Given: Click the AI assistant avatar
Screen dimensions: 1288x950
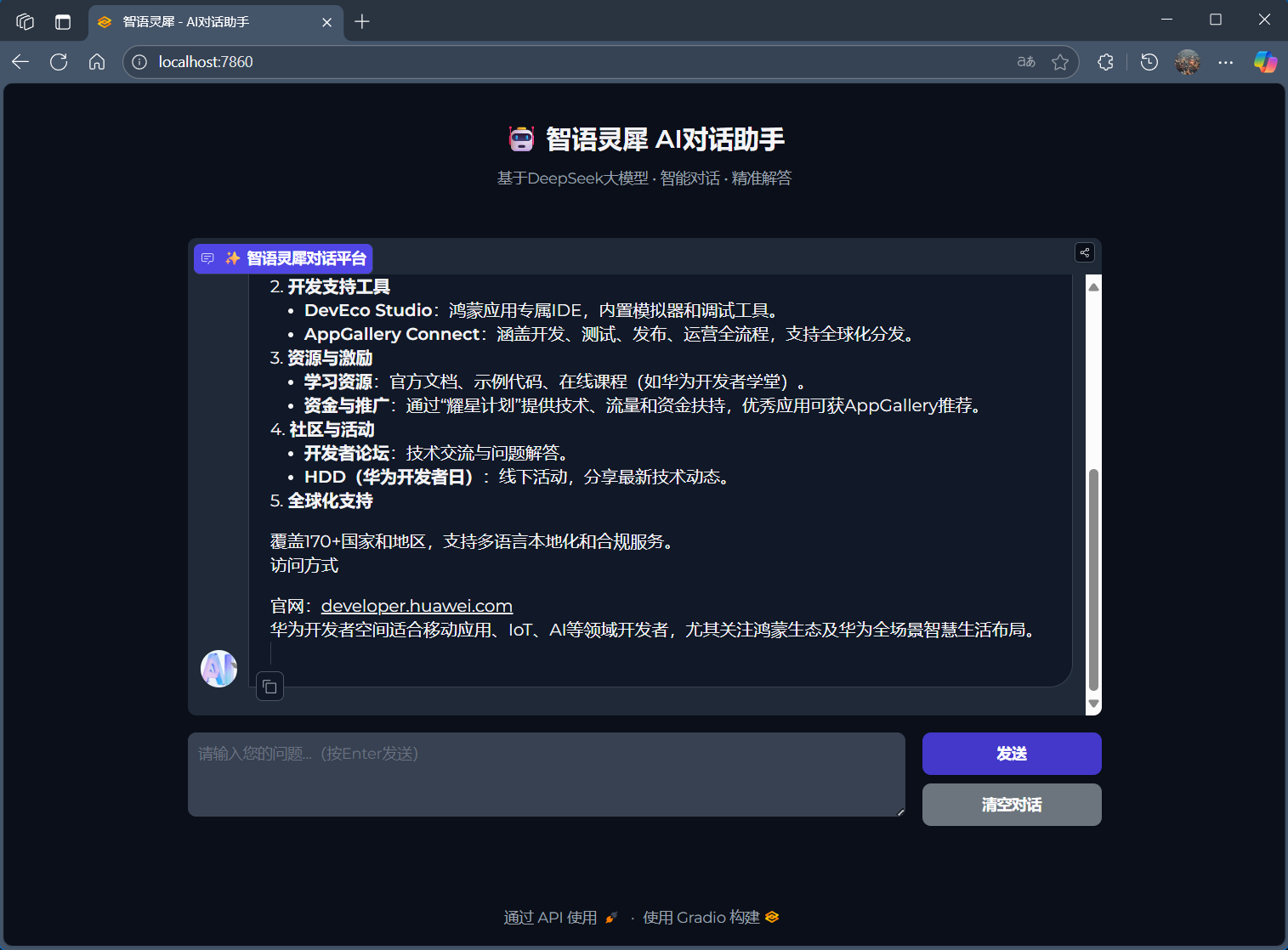Looking at the screenshot, I should coord(218,669).
